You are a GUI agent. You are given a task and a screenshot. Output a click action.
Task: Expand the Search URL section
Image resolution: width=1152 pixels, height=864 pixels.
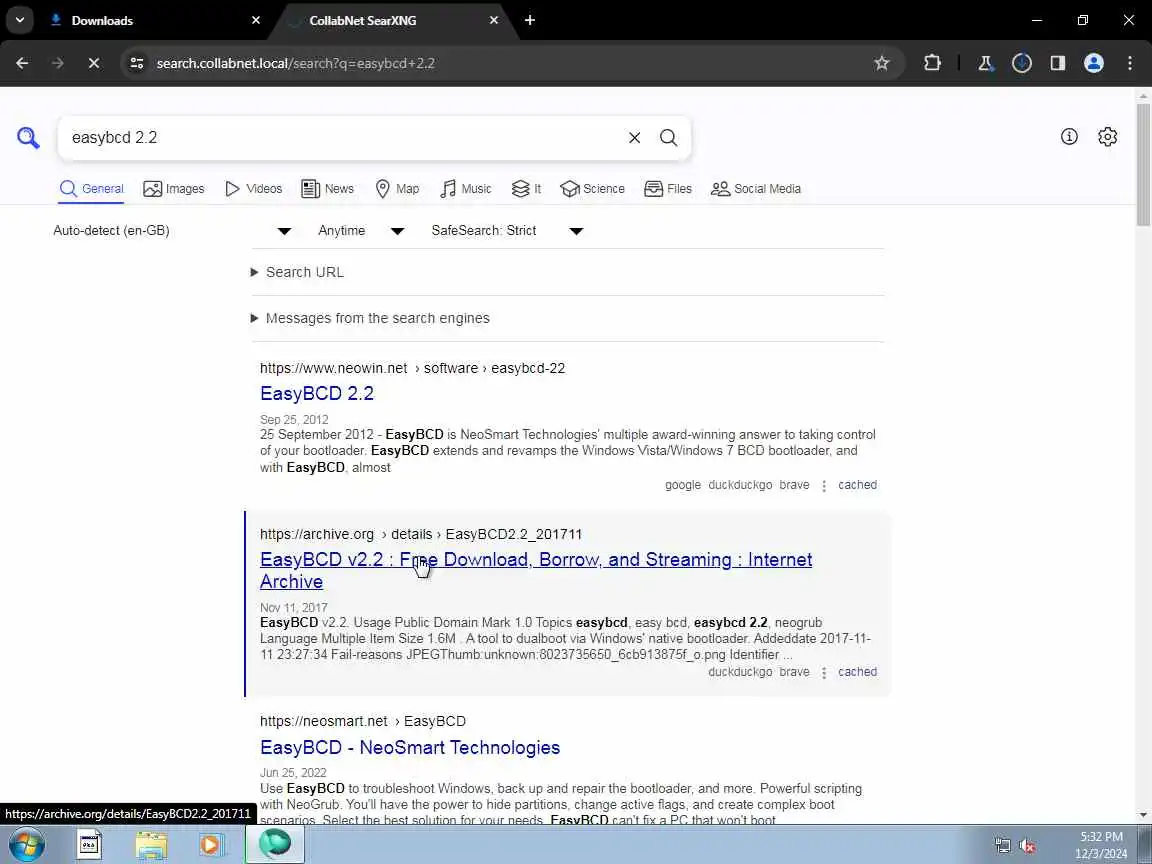(x=297, y=272)
